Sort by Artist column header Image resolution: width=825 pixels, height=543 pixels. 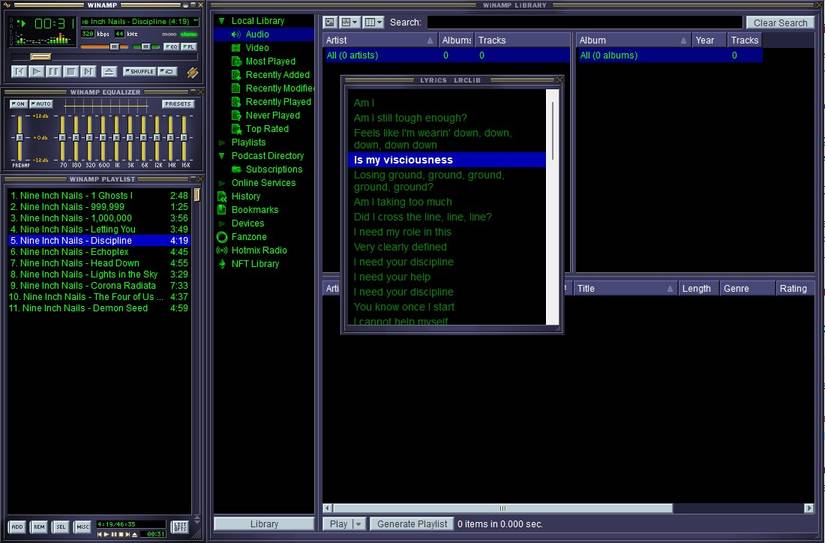coord(380,40)
